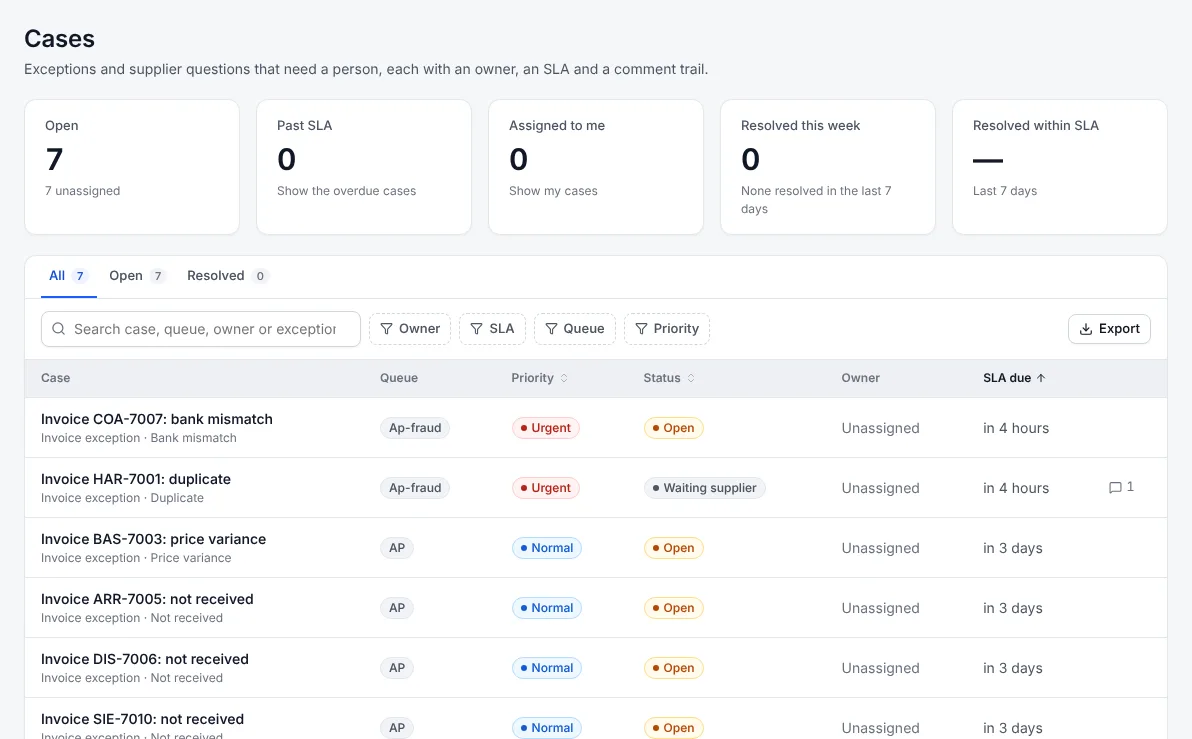
Task: Click 'in 4 hours' SLA on COA-7007 row
Action: [x=1016, y=428]
